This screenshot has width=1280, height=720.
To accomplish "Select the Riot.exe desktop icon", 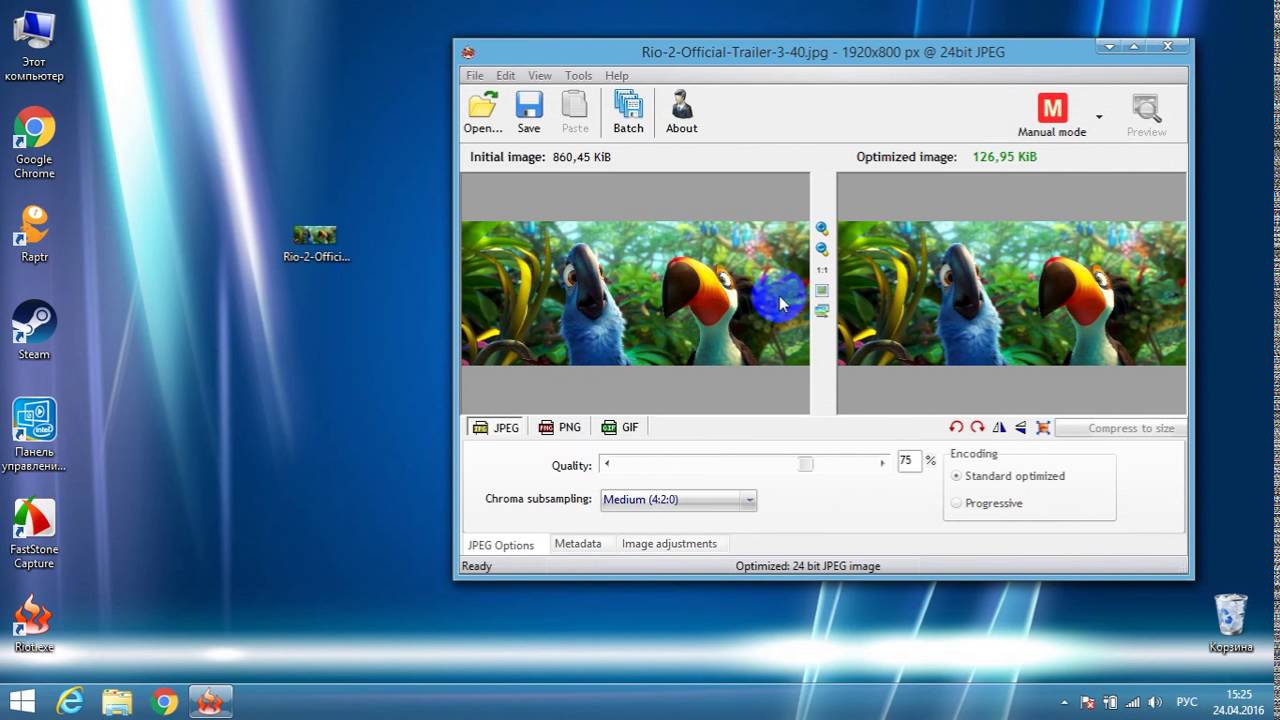I will click(34, 624).
